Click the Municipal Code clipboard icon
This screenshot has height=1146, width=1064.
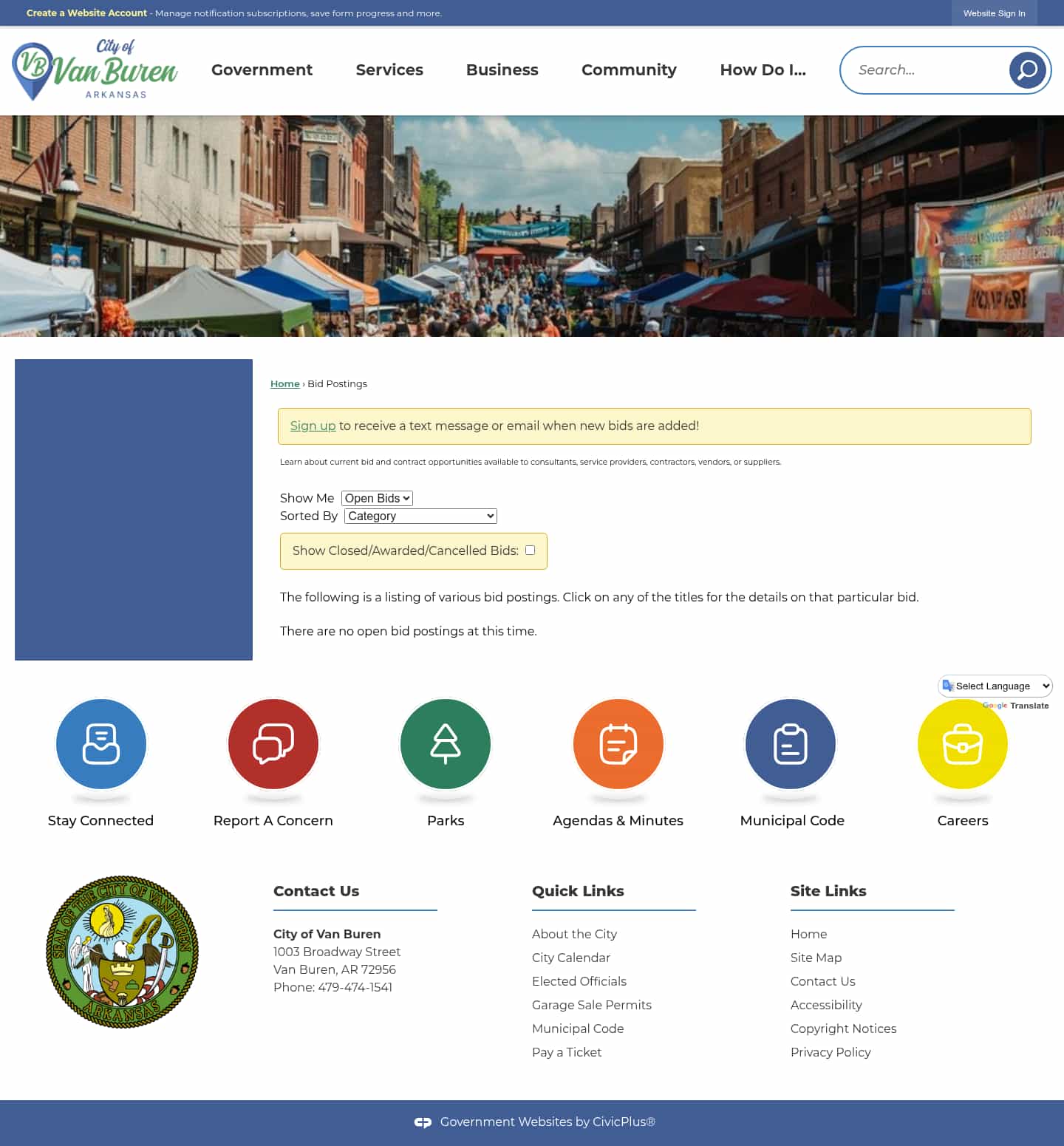pos(790,744)
